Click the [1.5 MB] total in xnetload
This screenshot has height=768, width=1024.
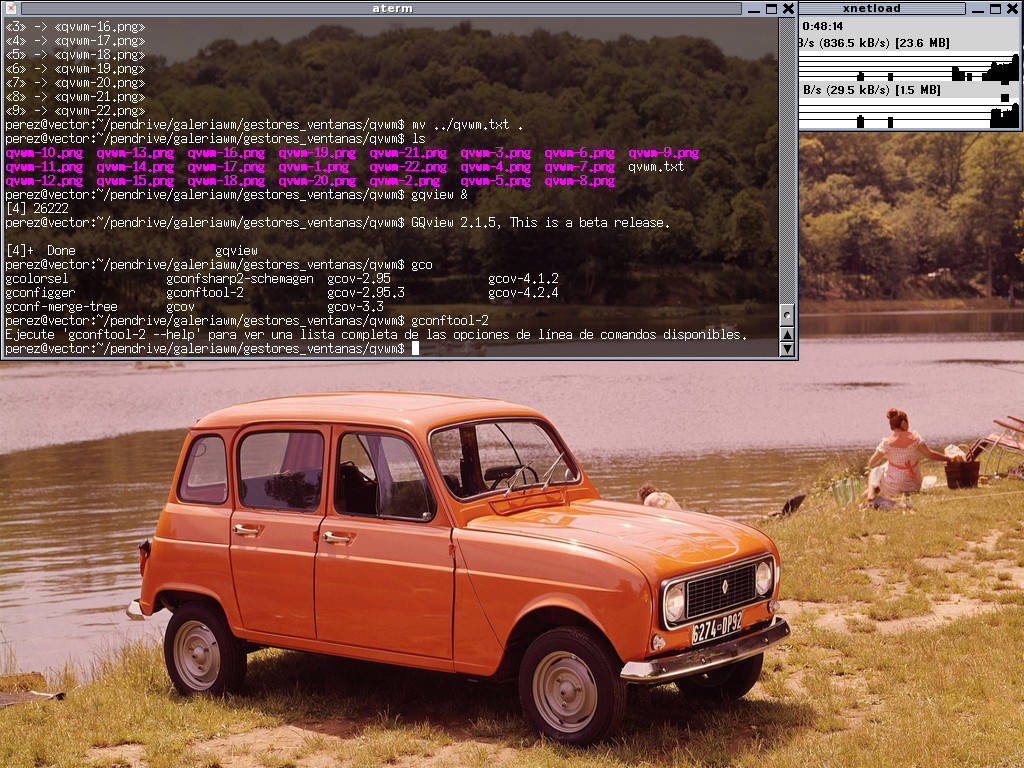918,90
